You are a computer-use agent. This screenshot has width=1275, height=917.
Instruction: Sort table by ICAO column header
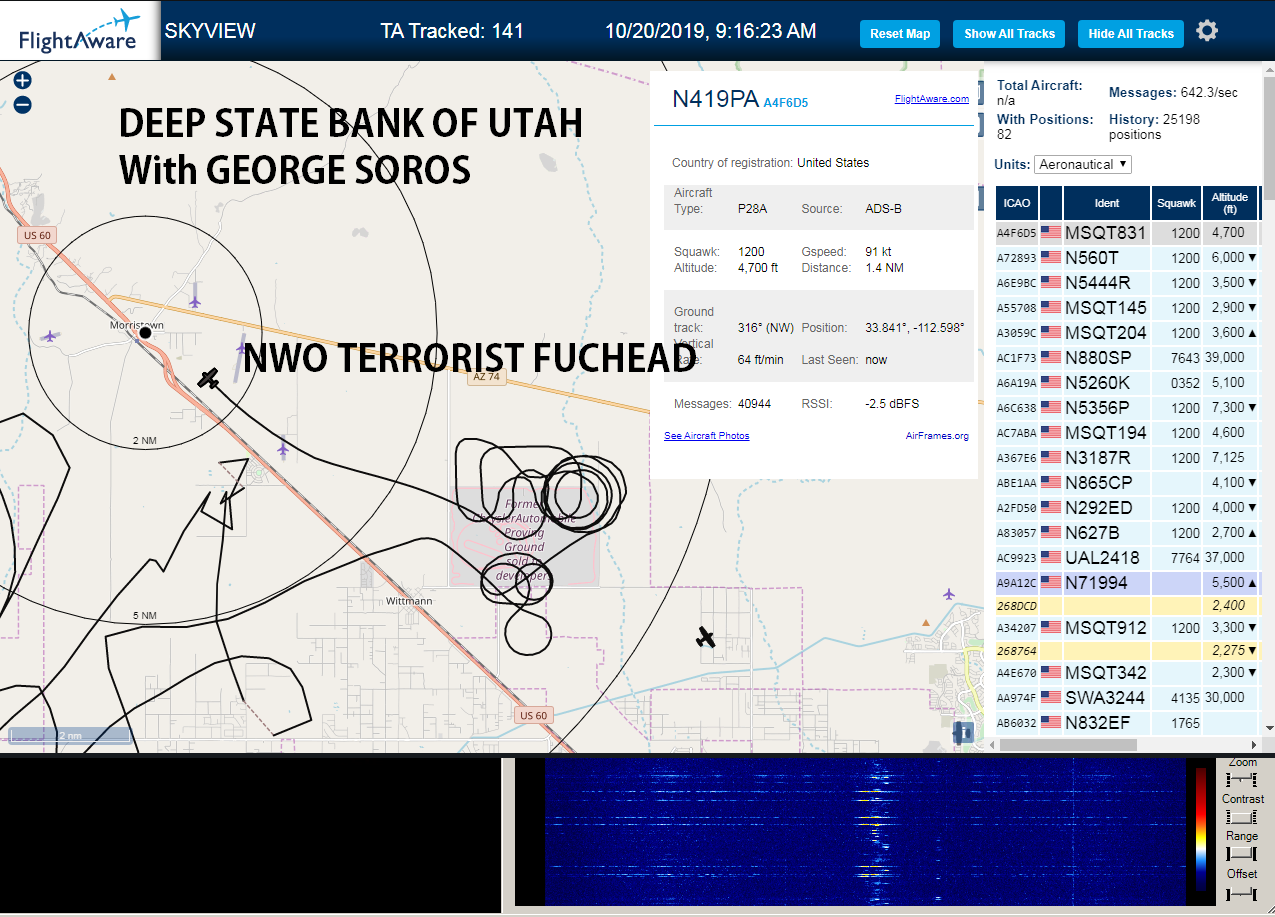point(1016,203)
